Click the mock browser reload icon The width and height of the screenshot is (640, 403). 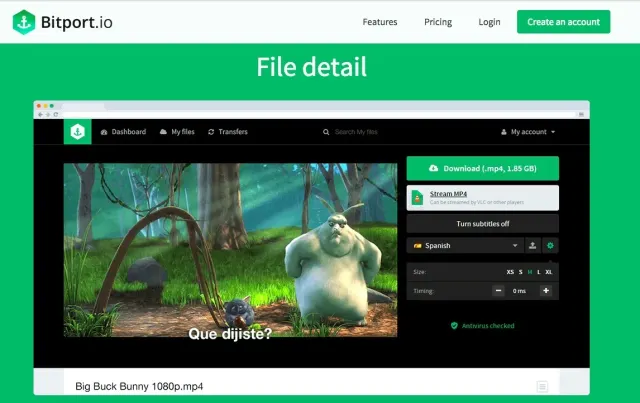tap(56, 115)
